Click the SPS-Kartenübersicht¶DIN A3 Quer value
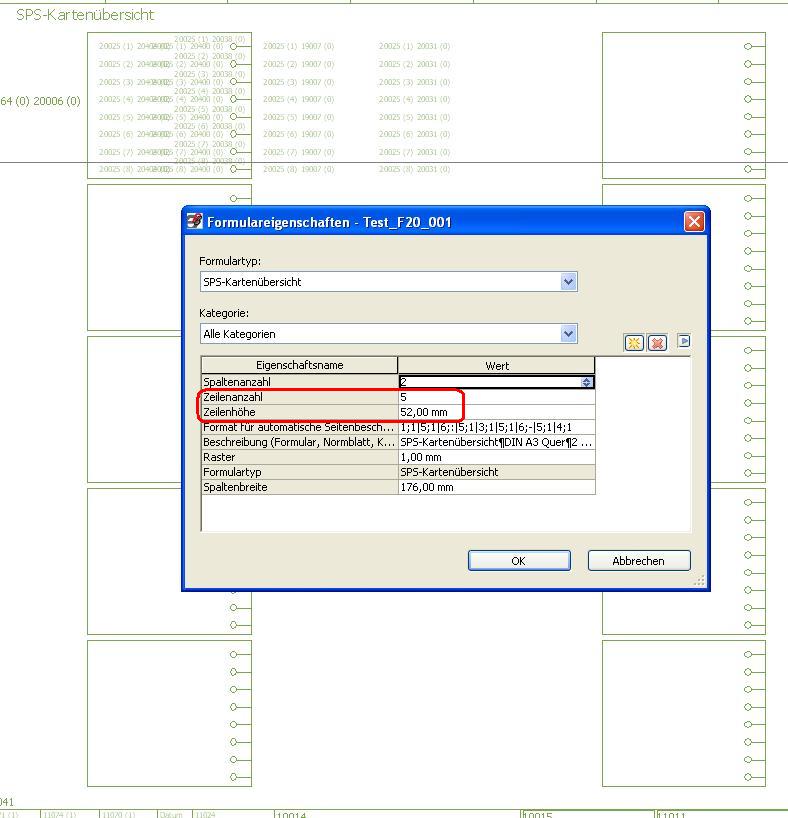Screen dimensions: 788x818 [496, 442]
